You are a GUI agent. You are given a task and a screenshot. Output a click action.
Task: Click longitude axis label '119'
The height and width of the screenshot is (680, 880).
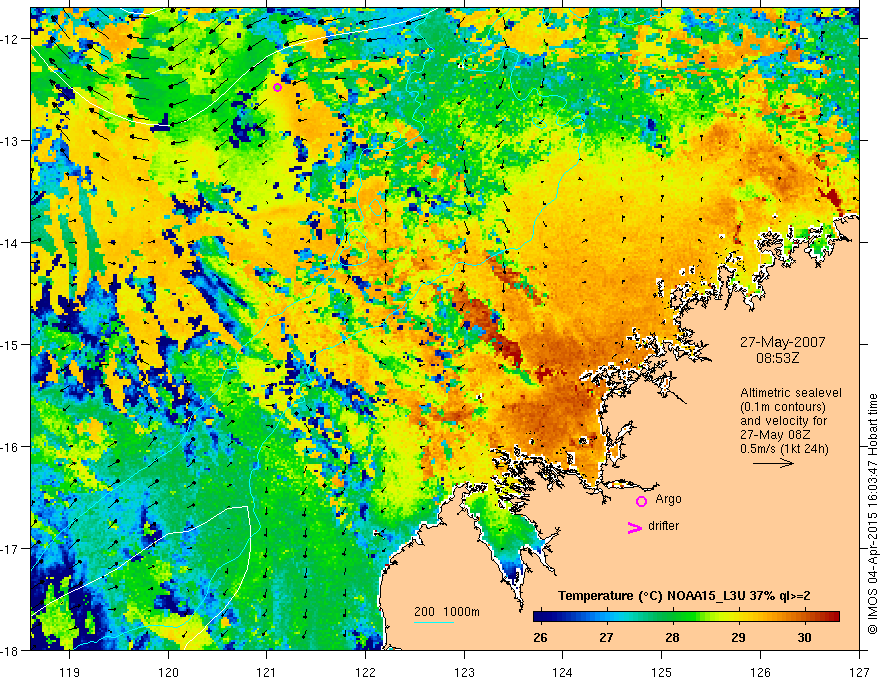pyautogui.click(x=70, y=672)
